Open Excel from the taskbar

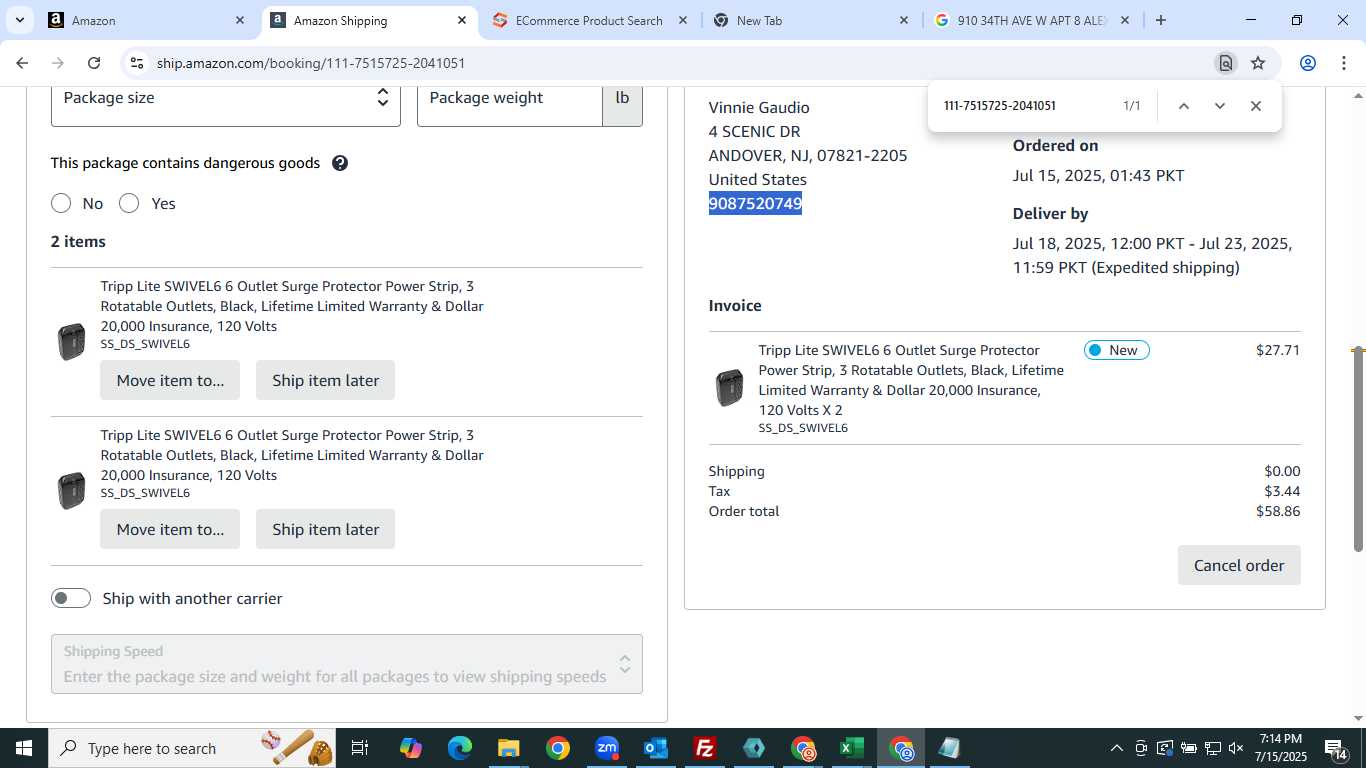point(852,748)
